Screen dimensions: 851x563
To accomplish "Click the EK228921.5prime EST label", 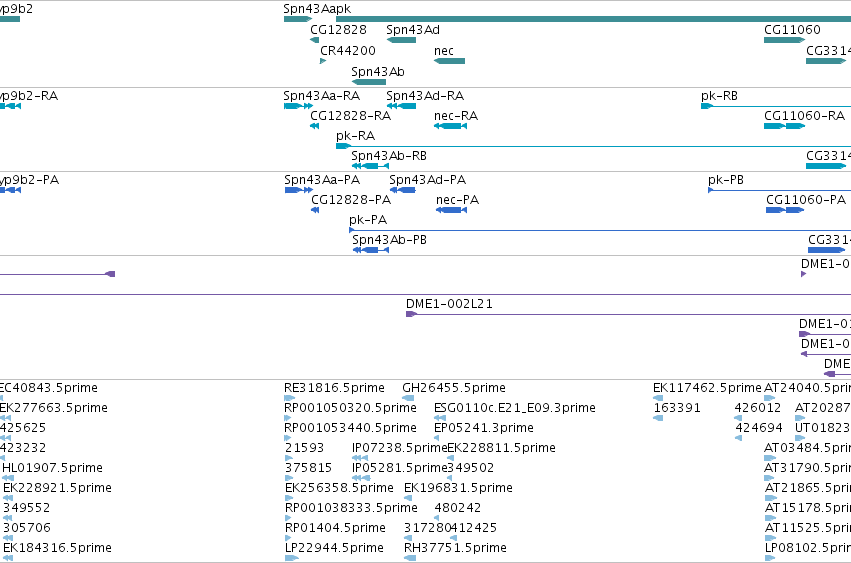I will pos(57,488).
